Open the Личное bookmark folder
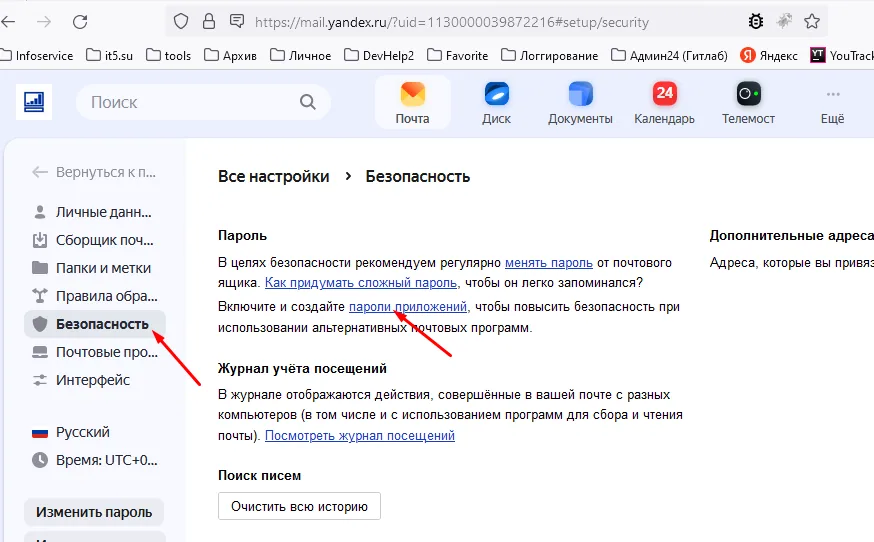Viewport: 874px width, 542px height. [x=300, y=55]
